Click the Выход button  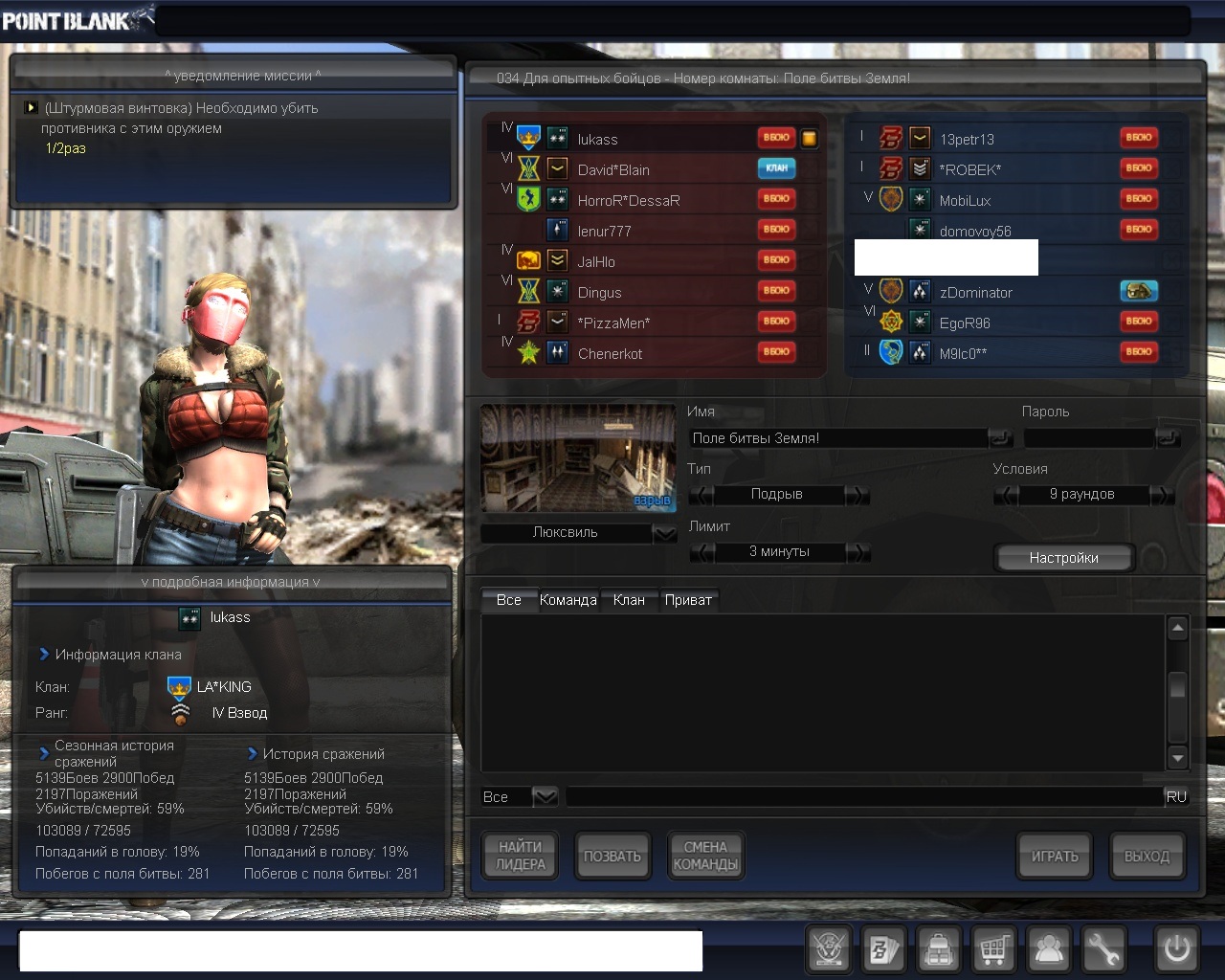click(x=1147, y=856)
